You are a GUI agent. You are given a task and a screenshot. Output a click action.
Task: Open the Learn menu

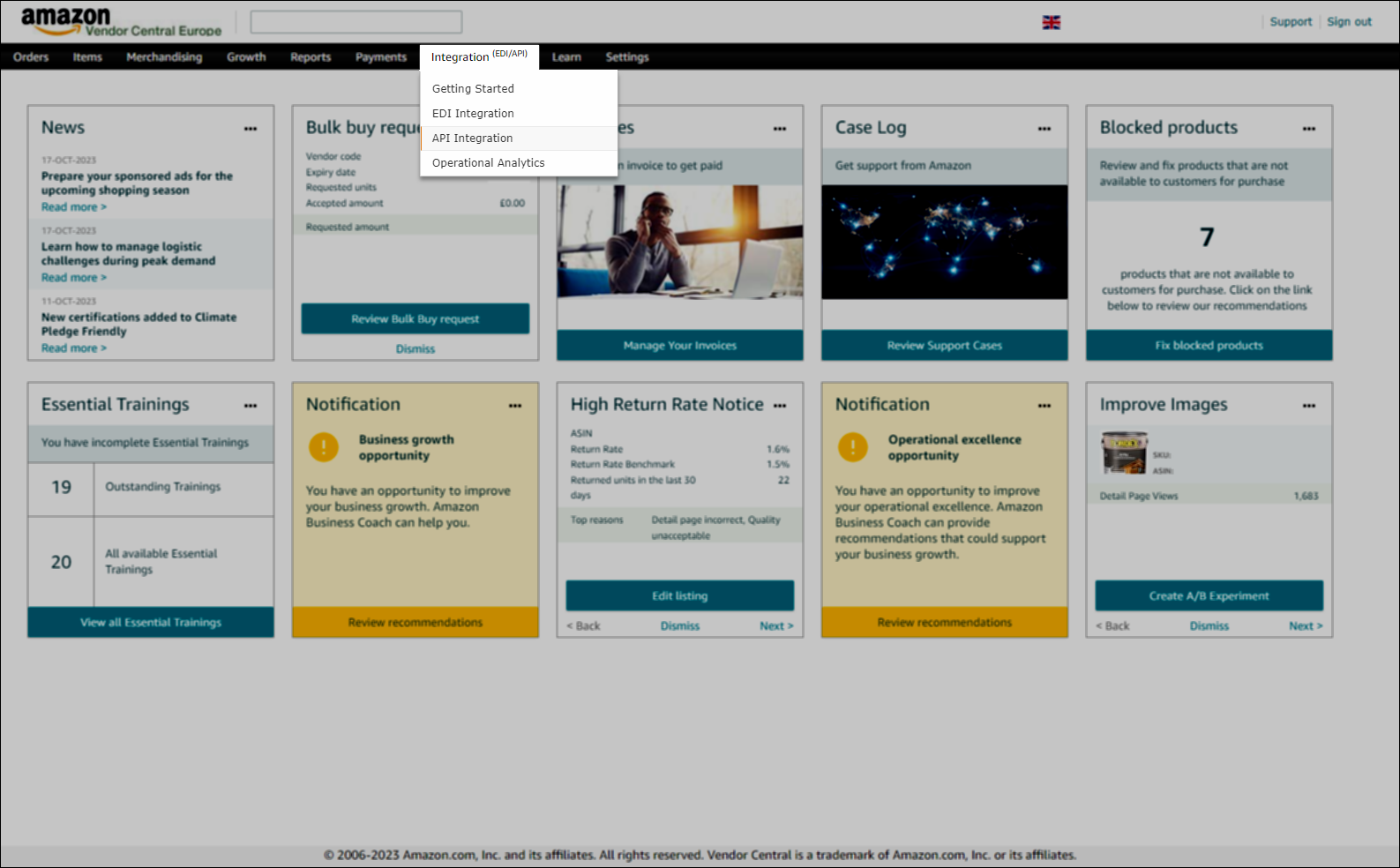pos(566,57)
